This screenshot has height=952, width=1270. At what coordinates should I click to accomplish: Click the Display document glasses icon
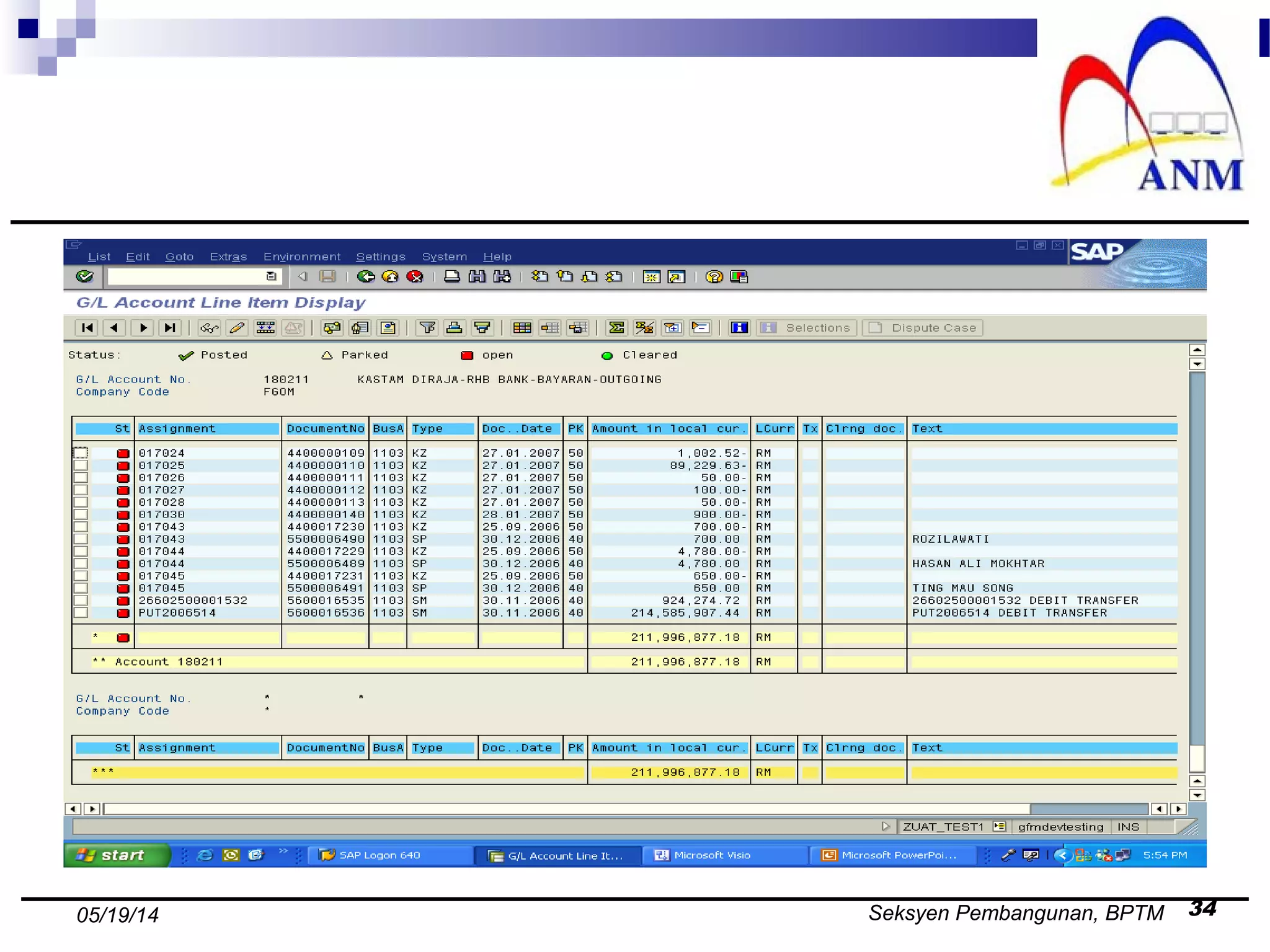click(x=209, y=328)
